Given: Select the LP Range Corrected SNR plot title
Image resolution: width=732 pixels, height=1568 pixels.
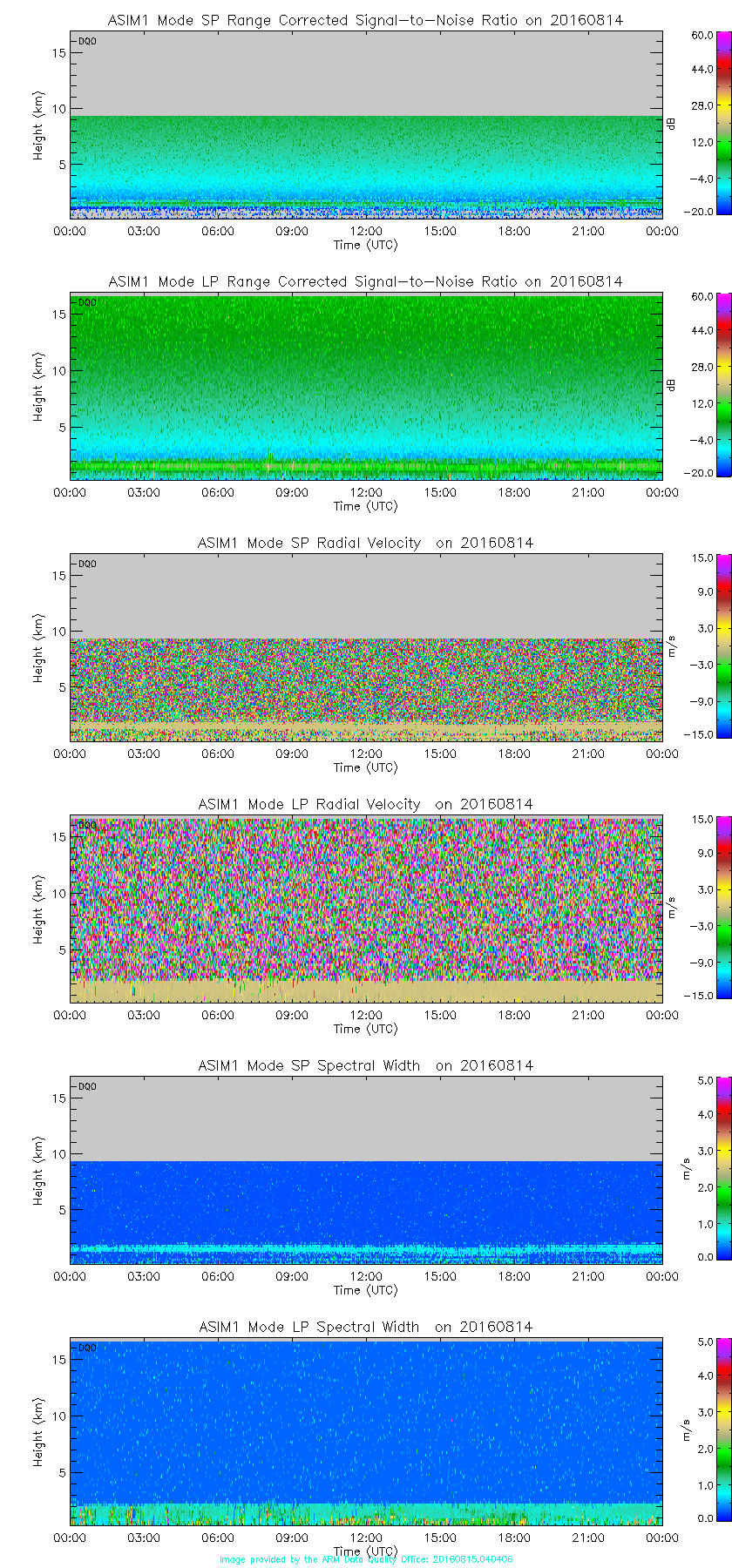Looking at the screenshot, I should coord(365,281).
